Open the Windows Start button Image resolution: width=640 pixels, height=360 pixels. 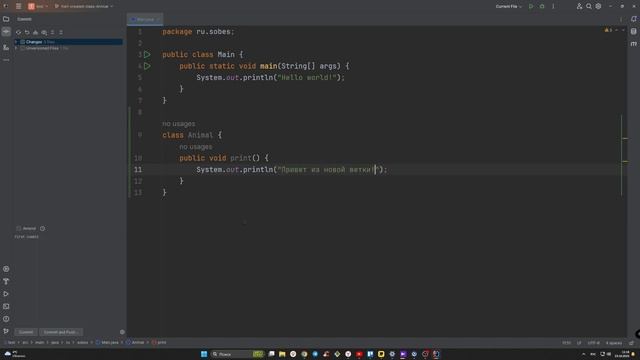204,354
